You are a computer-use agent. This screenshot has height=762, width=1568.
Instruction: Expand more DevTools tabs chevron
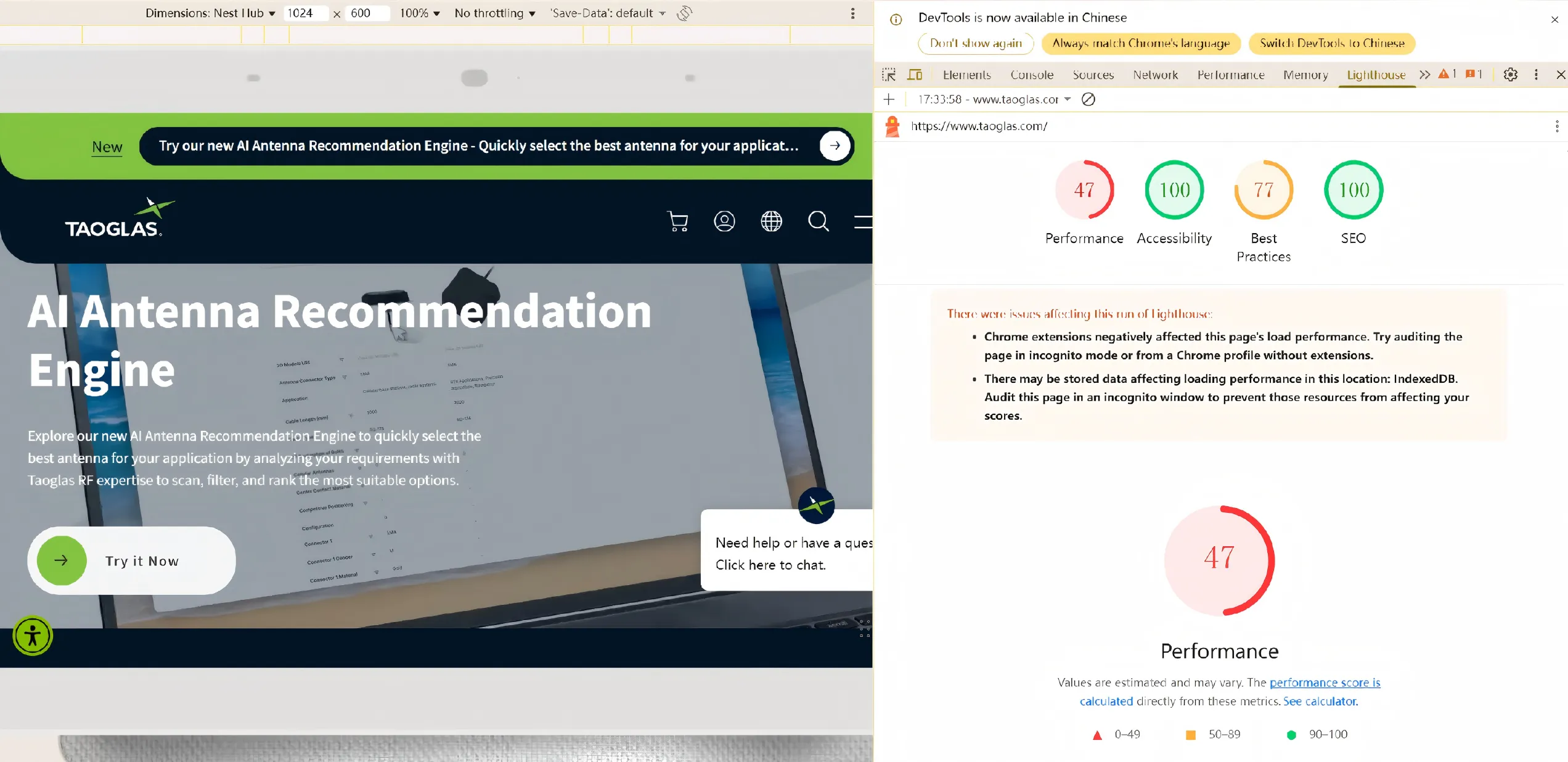tap(1424, 75)
